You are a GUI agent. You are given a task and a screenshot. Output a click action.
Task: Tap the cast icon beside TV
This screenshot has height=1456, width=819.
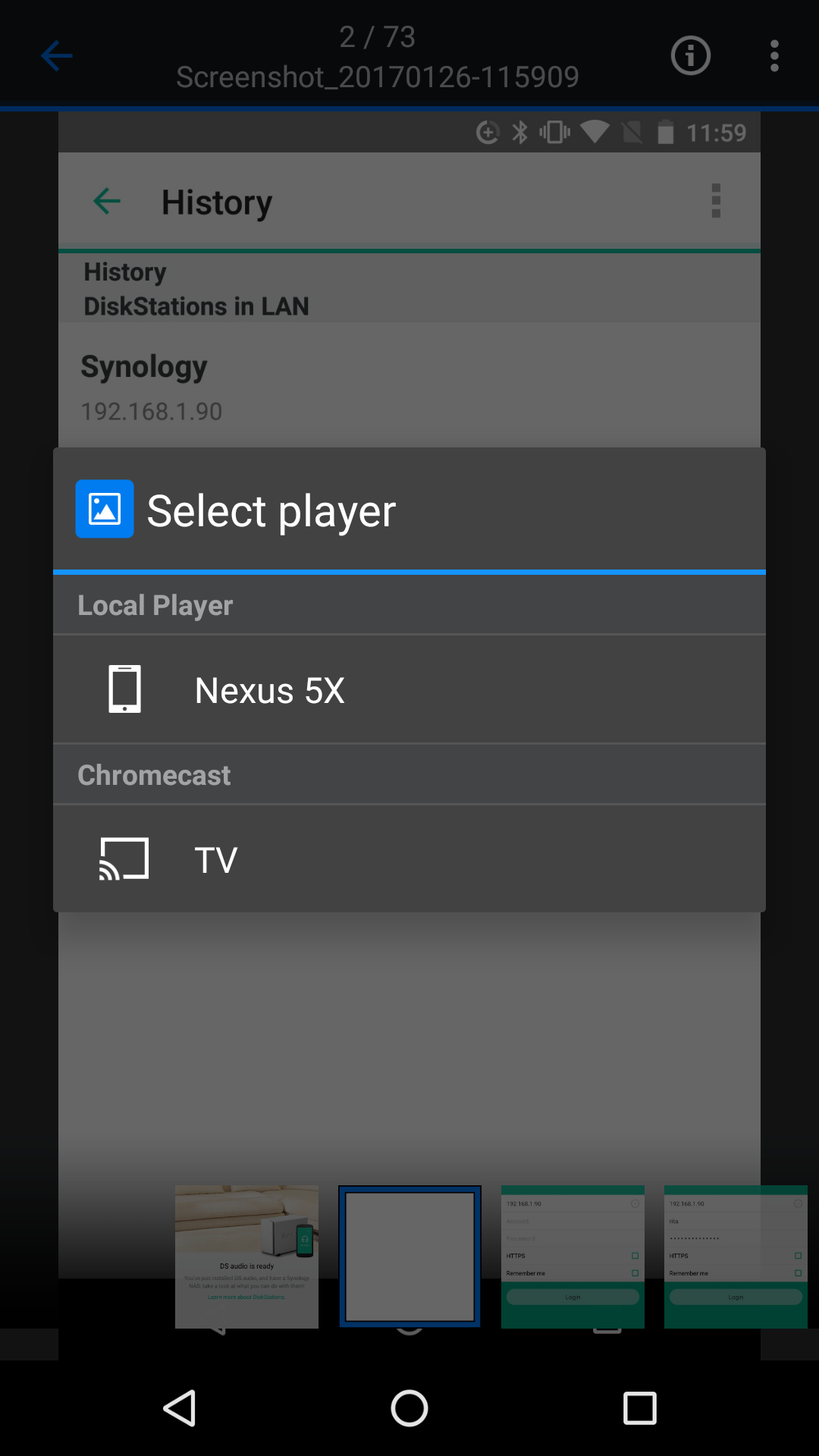click(124, 859)
